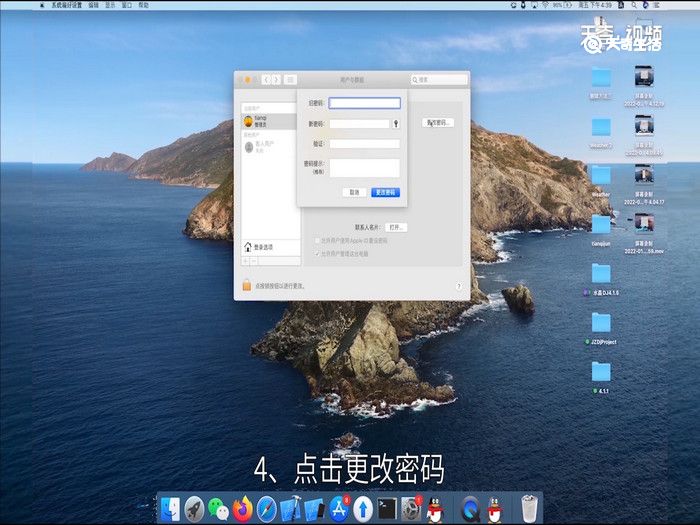Open the login options house icon
Viewport: 700px width, 525px height.
point(248,247)
